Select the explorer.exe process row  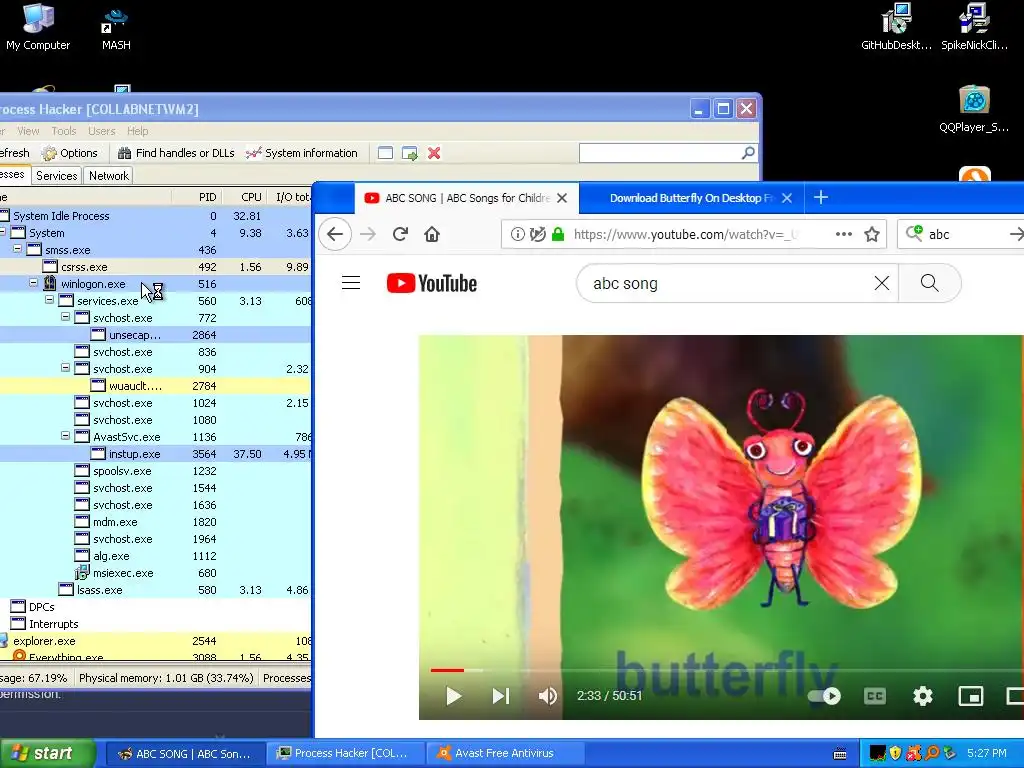pos(155,641)
